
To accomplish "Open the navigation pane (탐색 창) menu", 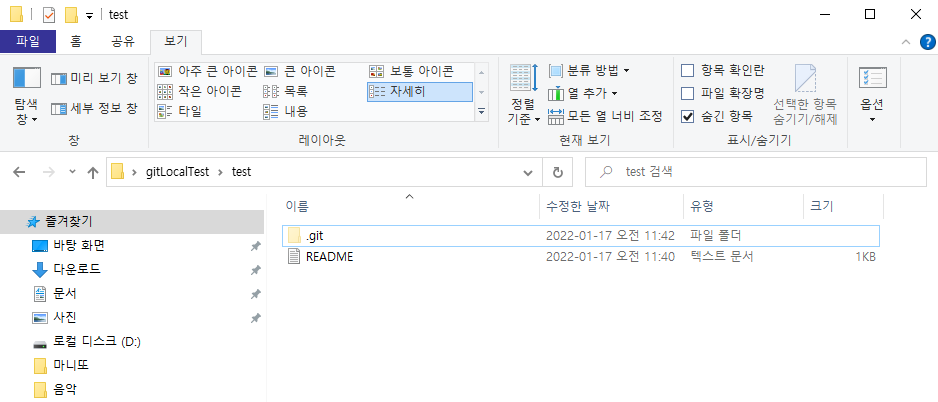I will 26,96.
